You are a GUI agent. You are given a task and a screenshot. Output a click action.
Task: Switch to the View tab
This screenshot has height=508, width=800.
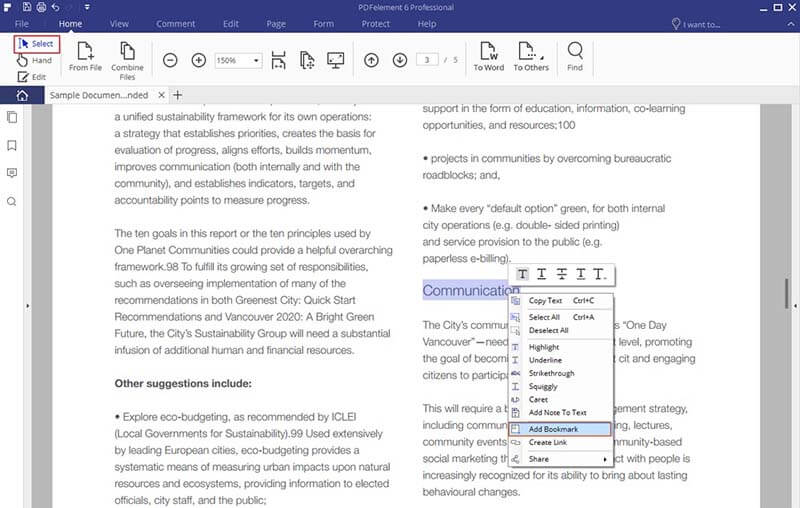[x=119, y=24]
